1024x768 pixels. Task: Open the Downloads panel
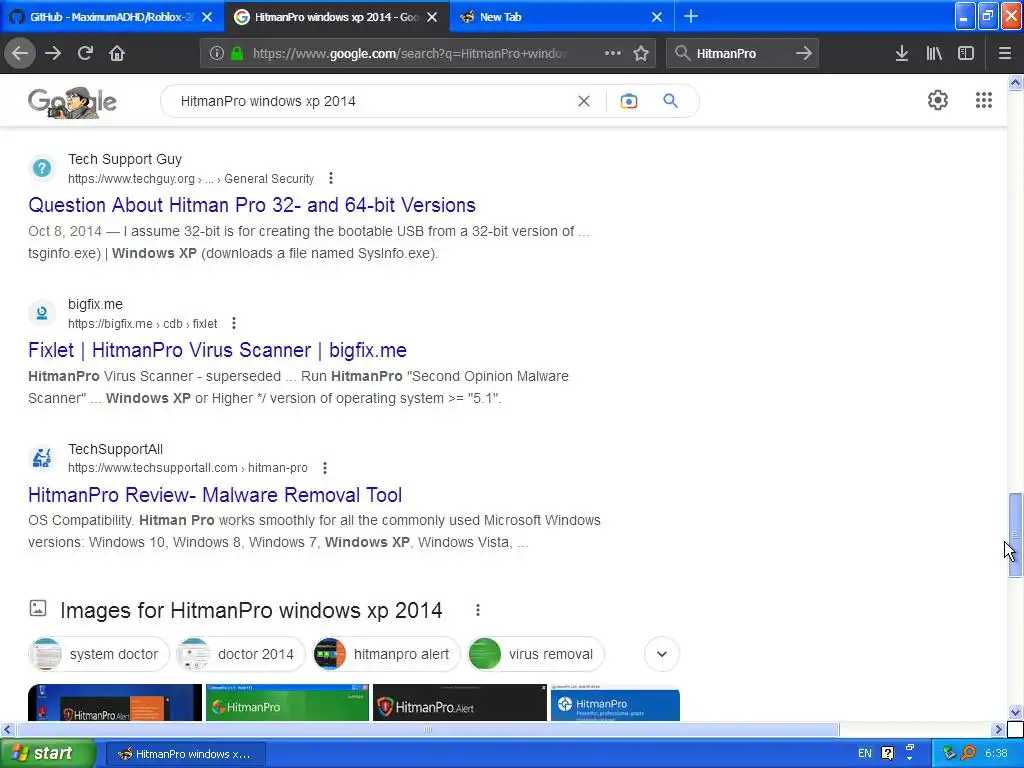(x=902, y=54)
